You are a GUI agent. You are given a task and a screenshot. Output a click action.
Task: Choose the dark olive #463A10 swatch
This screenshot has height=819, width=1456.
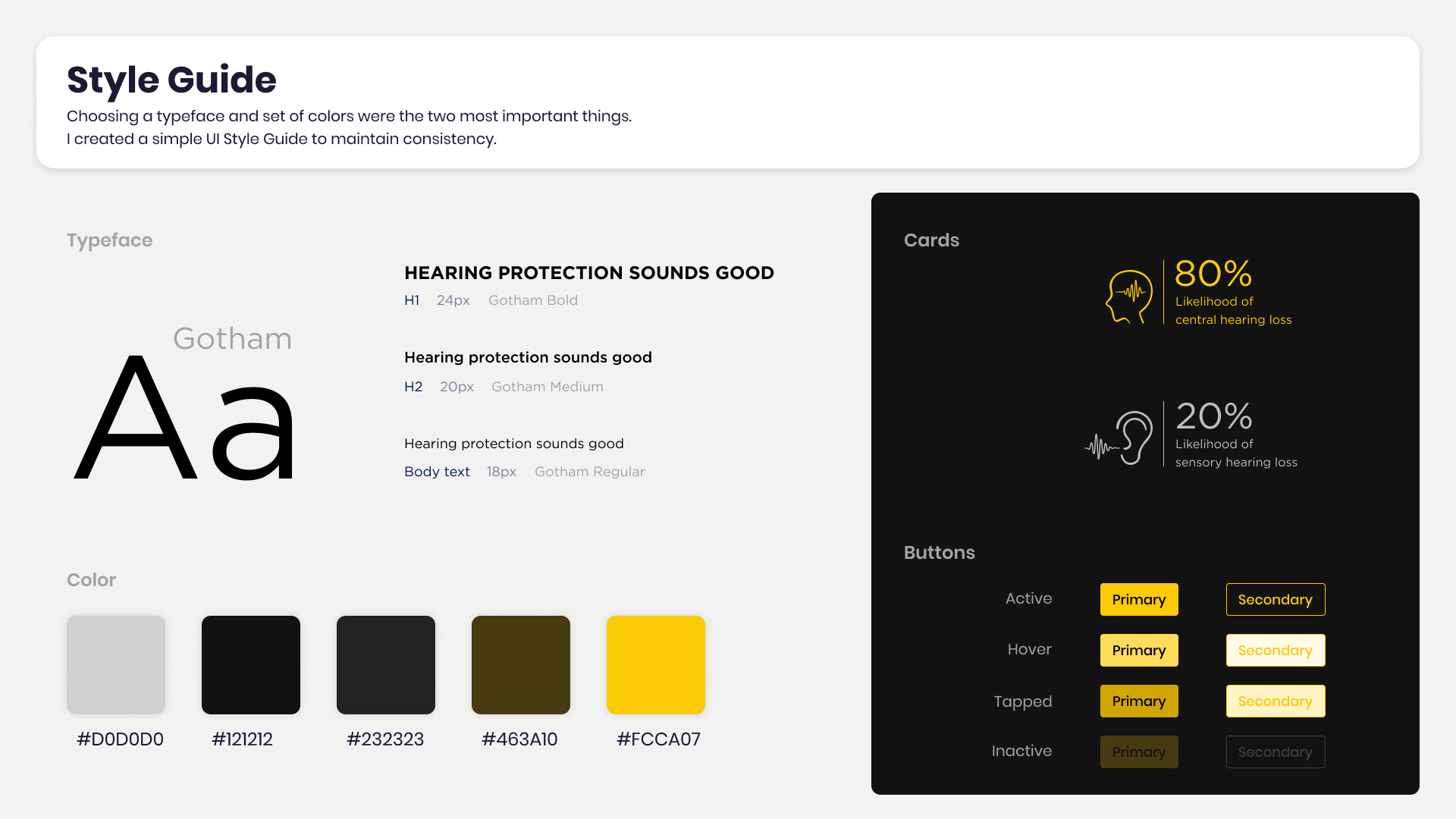click(521, 665)
